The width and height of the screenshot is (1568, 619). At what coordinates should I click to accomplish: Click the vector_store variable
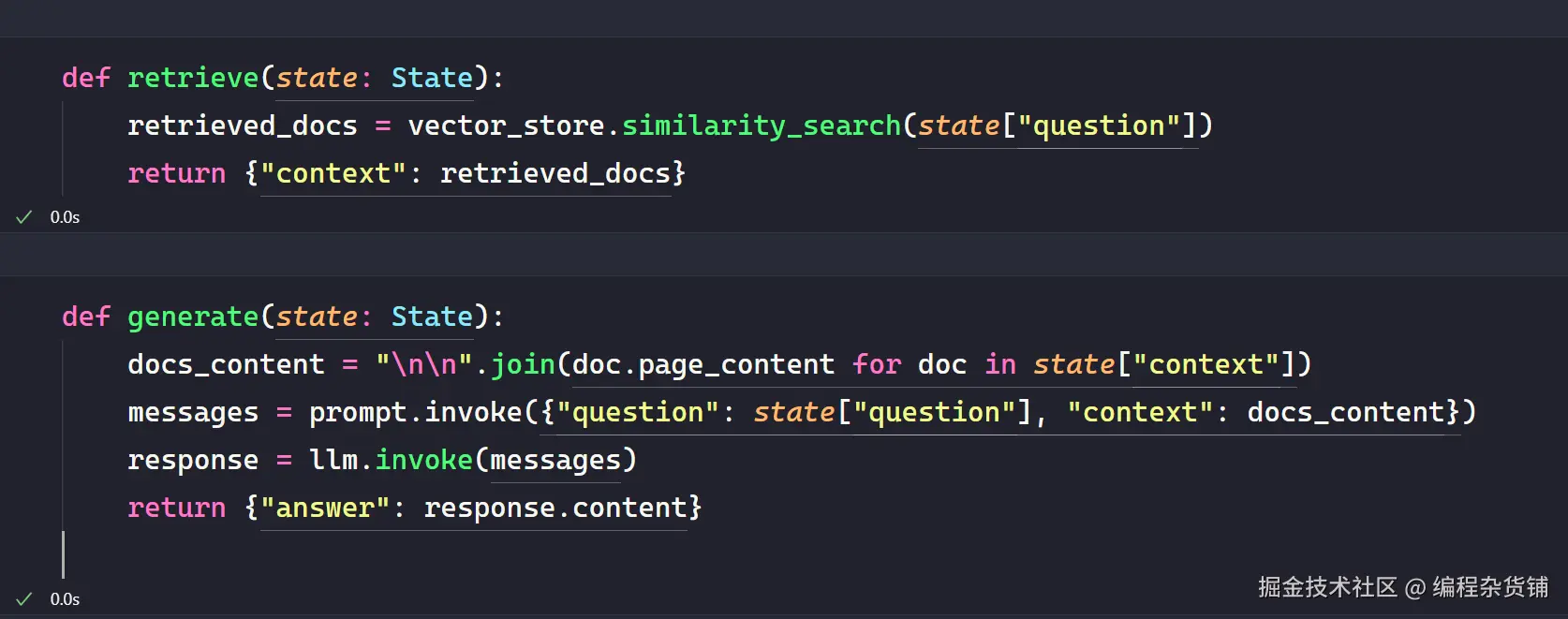(x=506, y=125)
